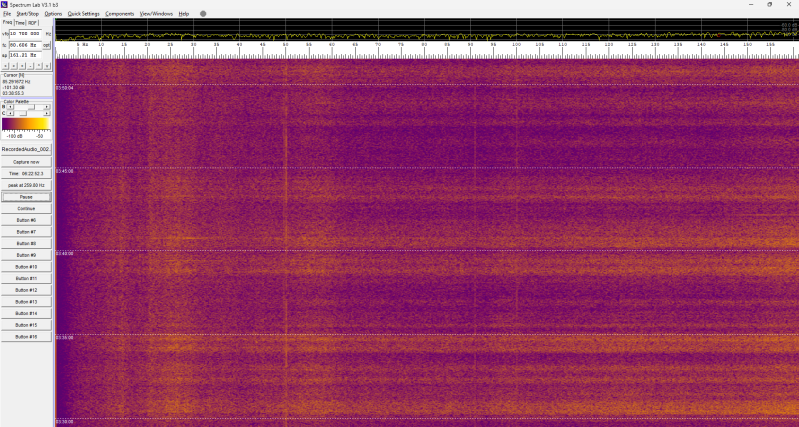Click brightness slider B left arrow
Viewport: 799px width, 427px height.
pos(10,107)
